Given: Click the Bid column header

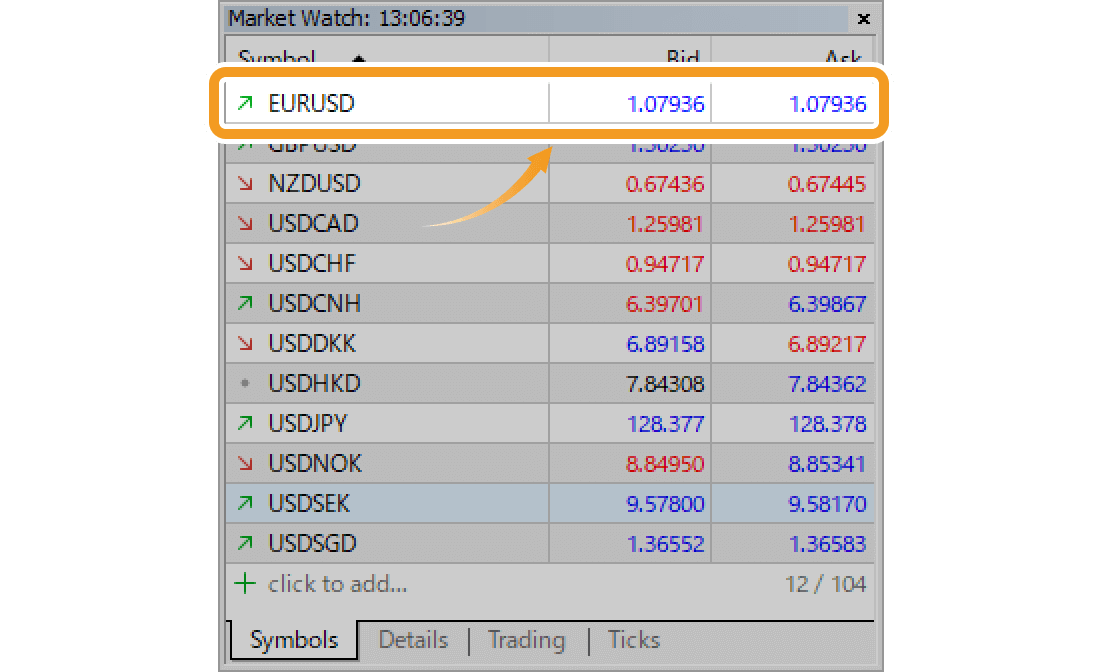Looking at the screenshot, I should tap(684, 58).
